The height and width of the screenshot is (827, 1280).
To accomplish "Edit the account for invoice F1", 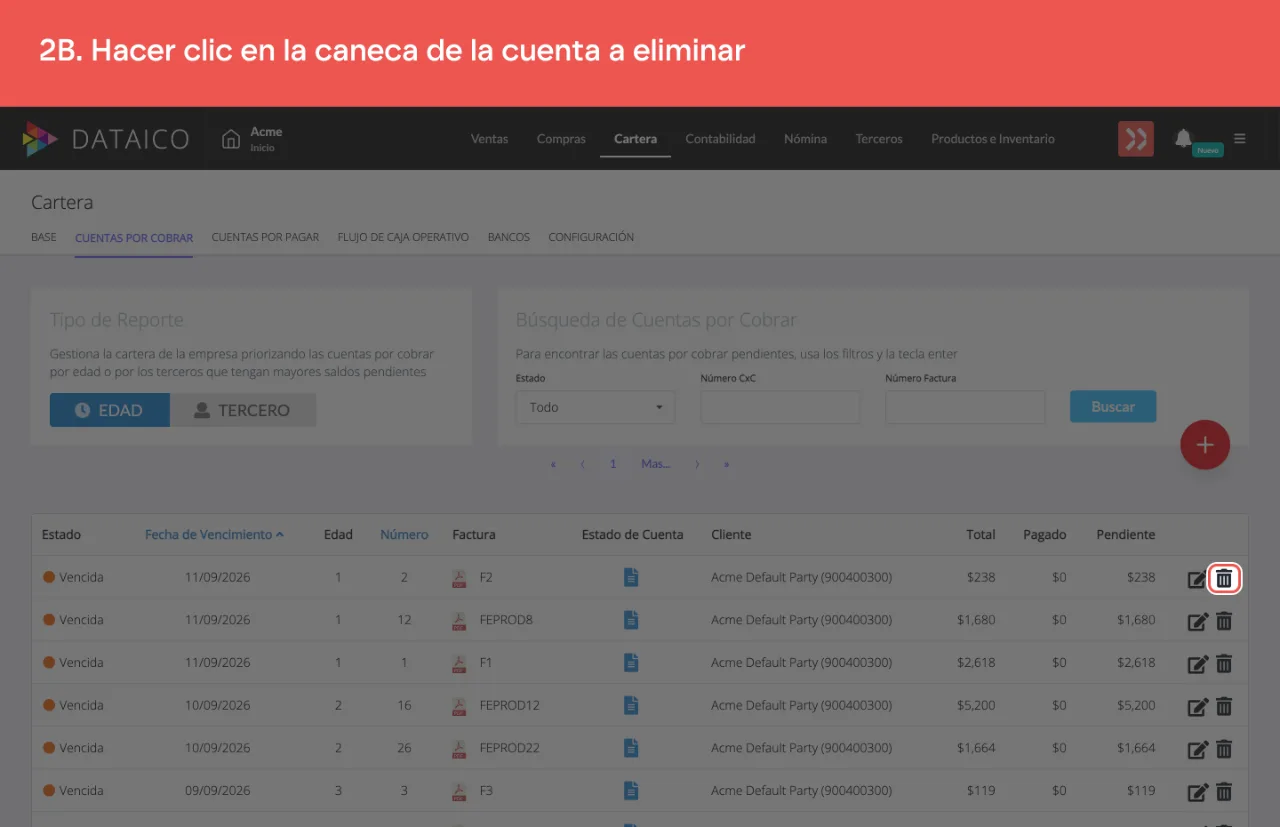I will pyautogui.click(x=1197, y=664).
